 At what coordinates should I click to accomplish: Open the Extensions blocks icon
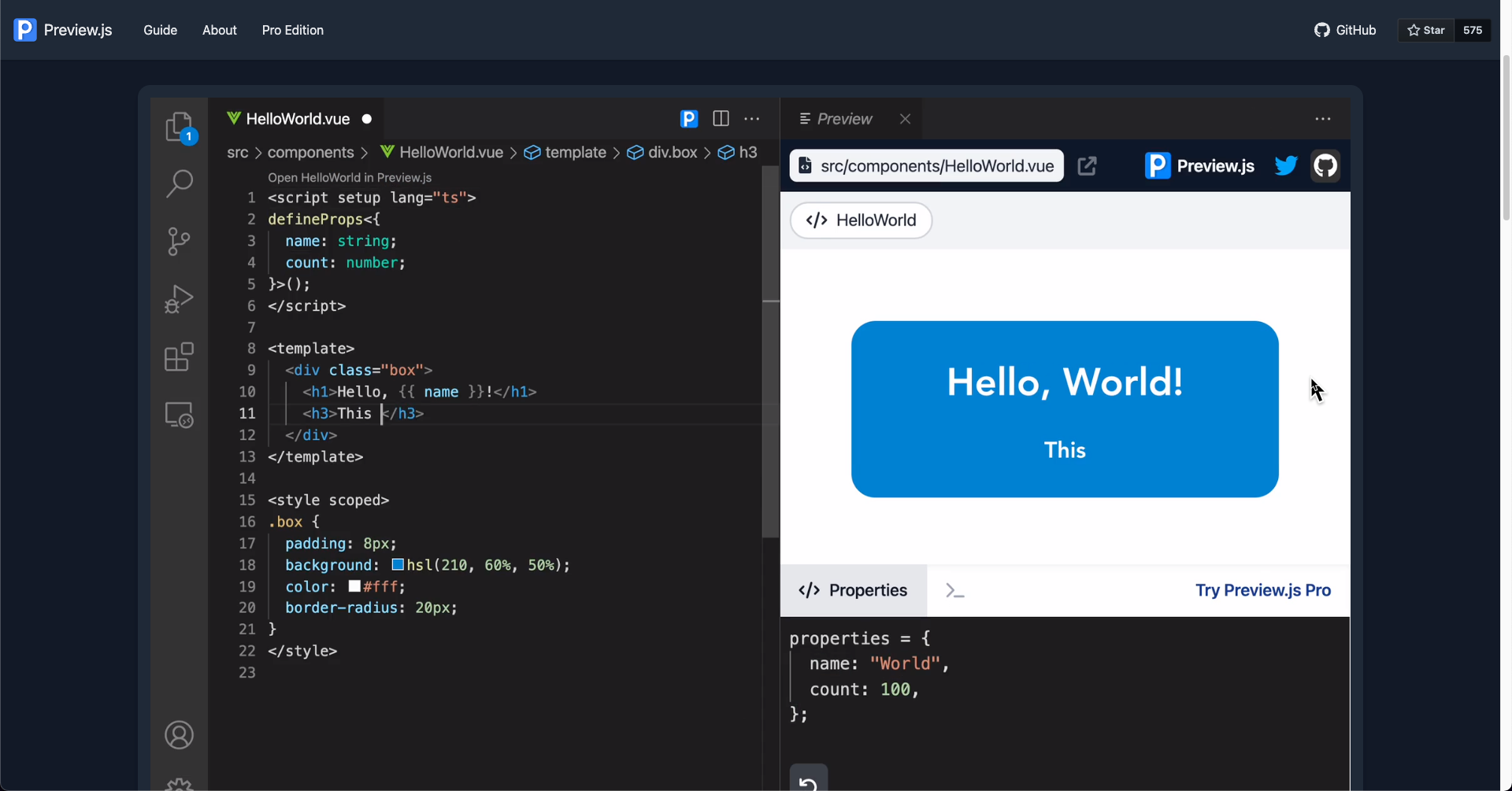click(x=180, y=357)
